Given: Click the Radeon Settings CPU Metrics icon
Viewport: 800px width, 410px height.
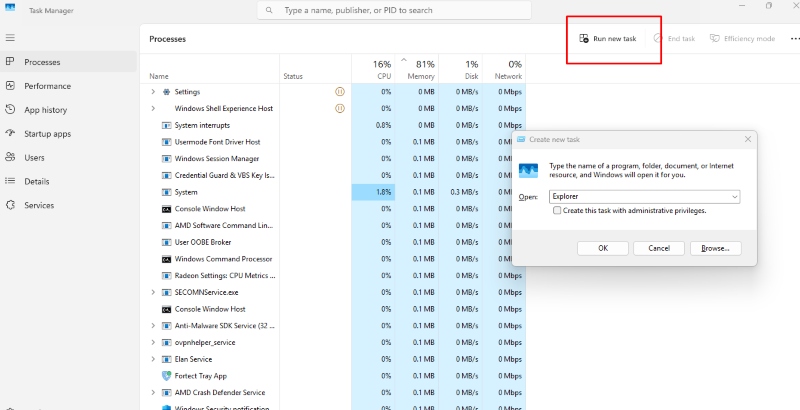Looking at the screenshot, I should pyautogui.click(x=166, y=276).
